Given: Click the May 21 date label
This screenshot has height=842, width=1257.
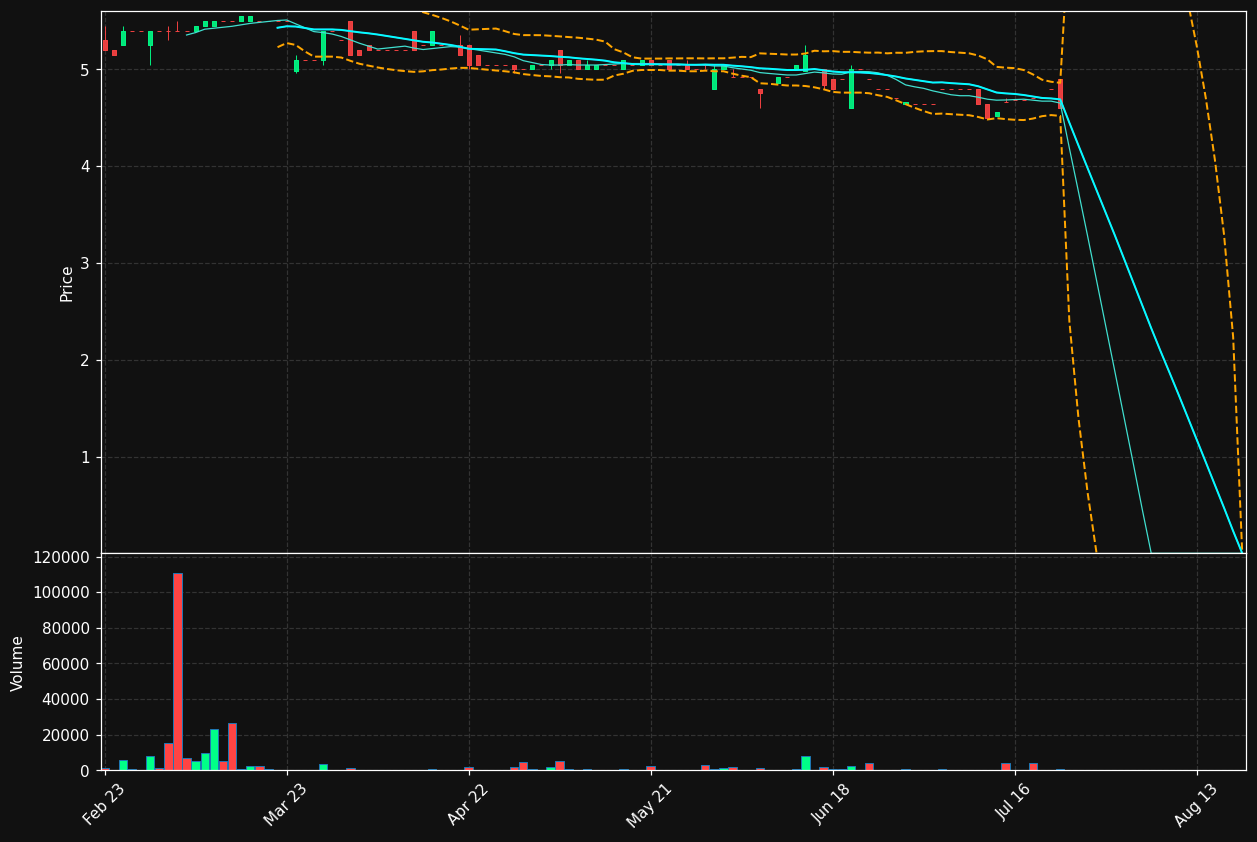Looking at the screenshot, I should click(x=650, y=804).
